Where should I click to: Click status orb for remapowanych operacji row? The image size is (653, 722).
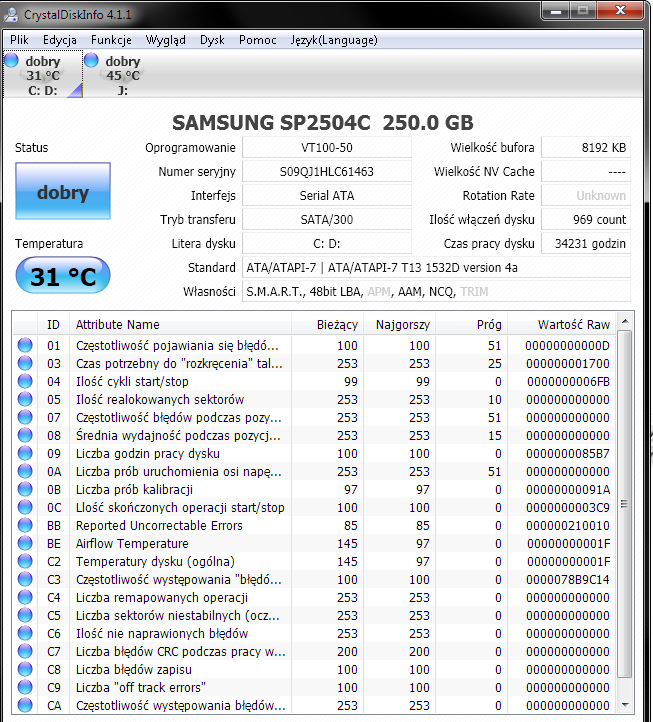pyautogui.click(x=25, y=597)
